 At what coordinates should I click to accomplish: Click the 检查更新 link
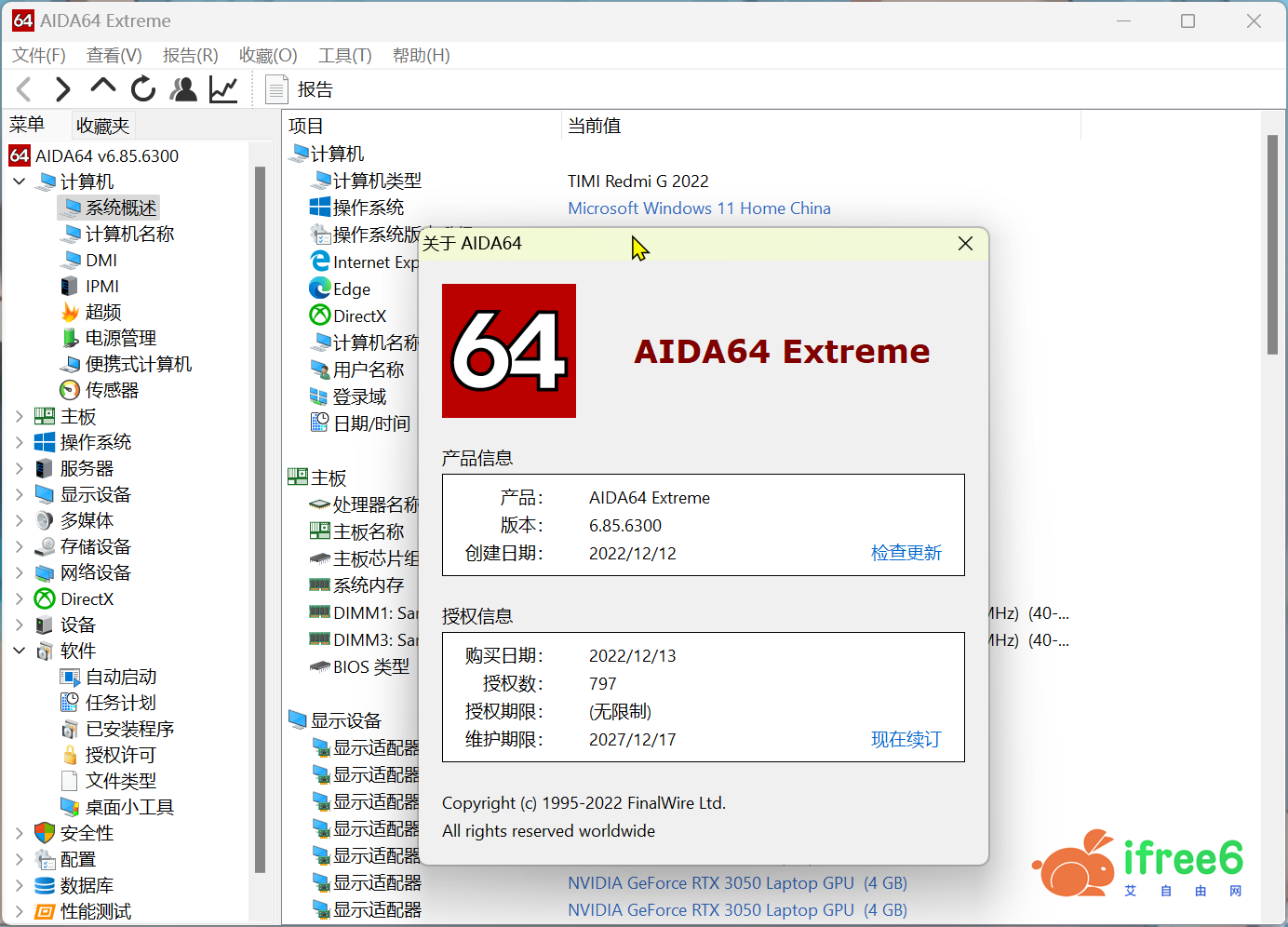906,553
